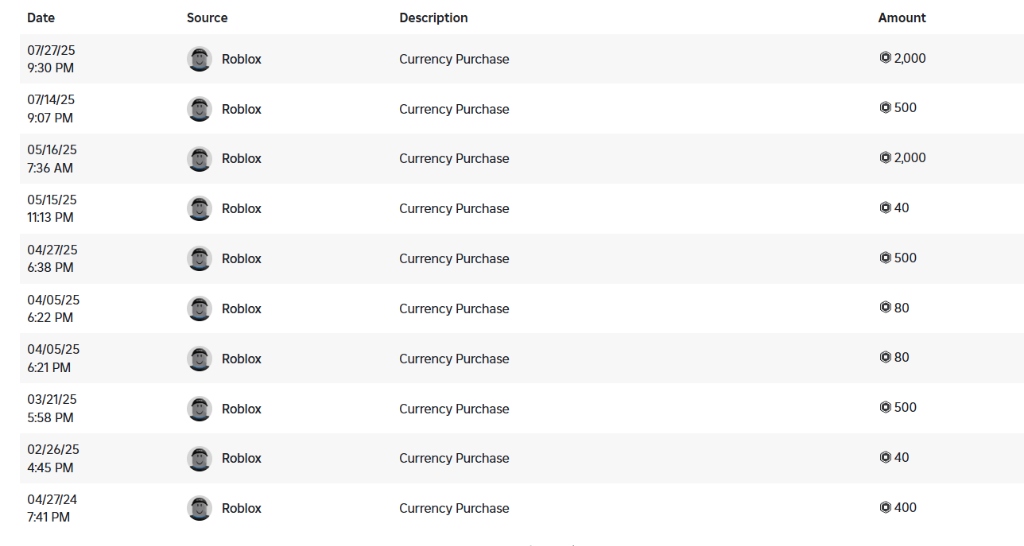
Task: Click the 2,000 amount in the 07/27/25 row
Action: (910, 59)
